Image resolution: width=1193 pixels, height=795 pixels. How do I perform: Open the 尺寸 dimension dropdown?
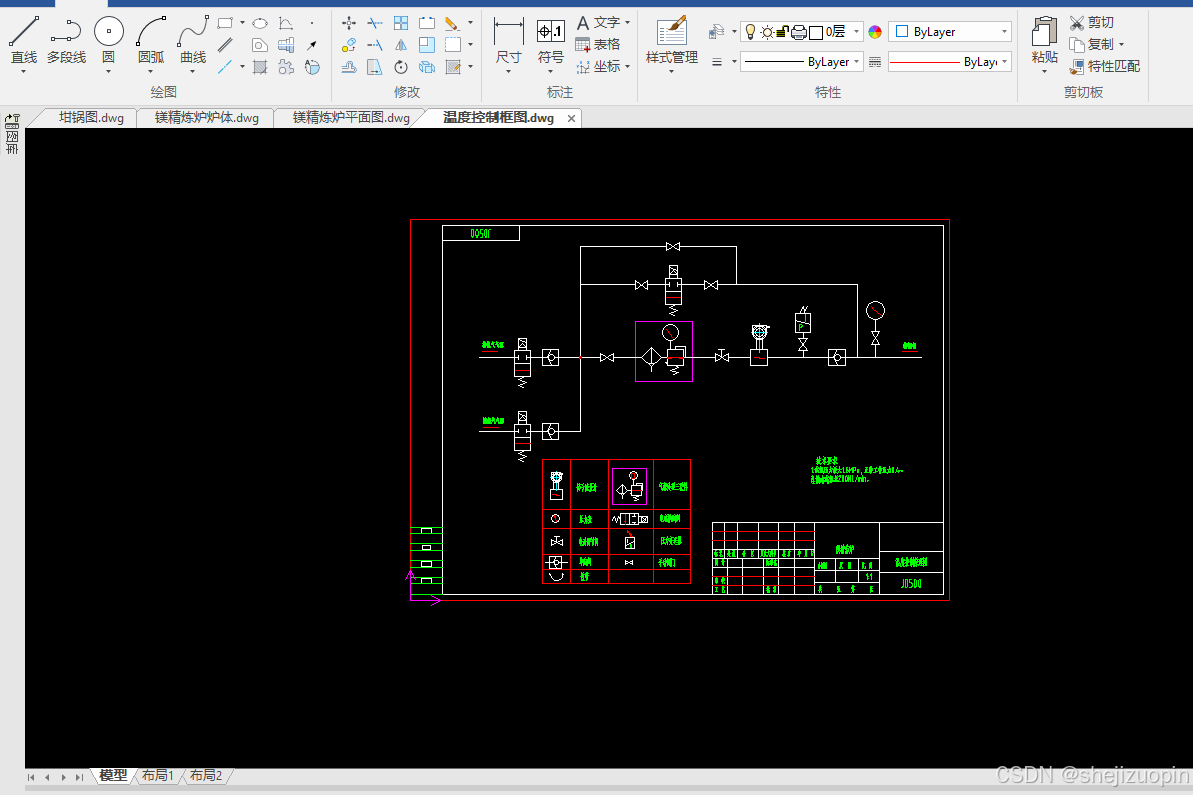pos(508,72)
